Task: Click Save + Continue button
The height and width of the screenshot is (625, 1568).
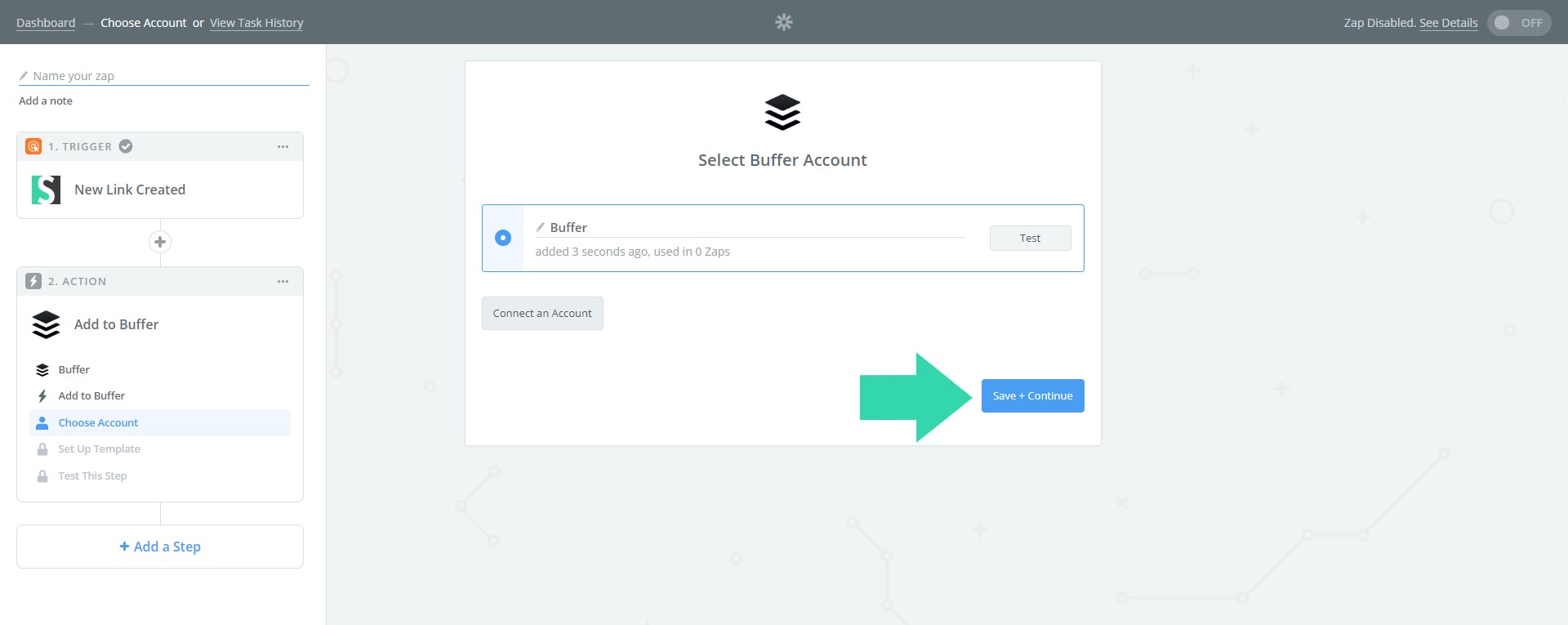Action: click(1032, 395)
